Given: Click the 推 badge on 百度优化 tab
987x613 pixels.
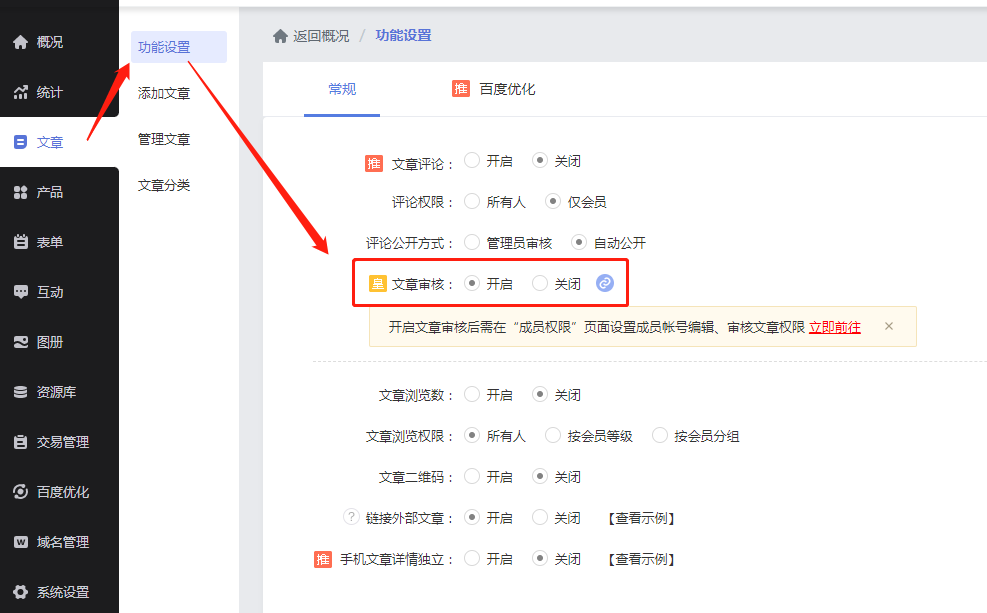Looking at the screenshot, I should (461, 89).
